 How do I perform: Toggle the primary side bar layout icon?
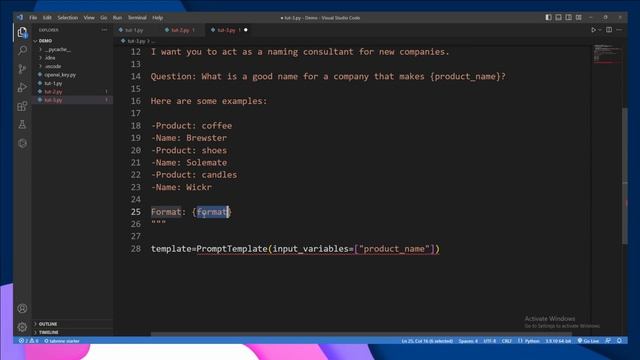tap(548, 18)
